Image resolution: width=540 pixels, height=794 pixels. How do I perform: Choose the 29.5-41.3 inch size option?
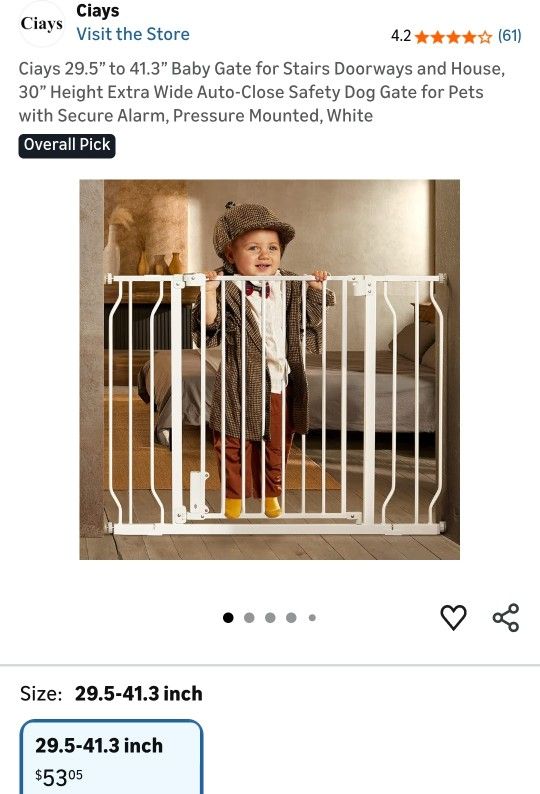coord(111,757)
